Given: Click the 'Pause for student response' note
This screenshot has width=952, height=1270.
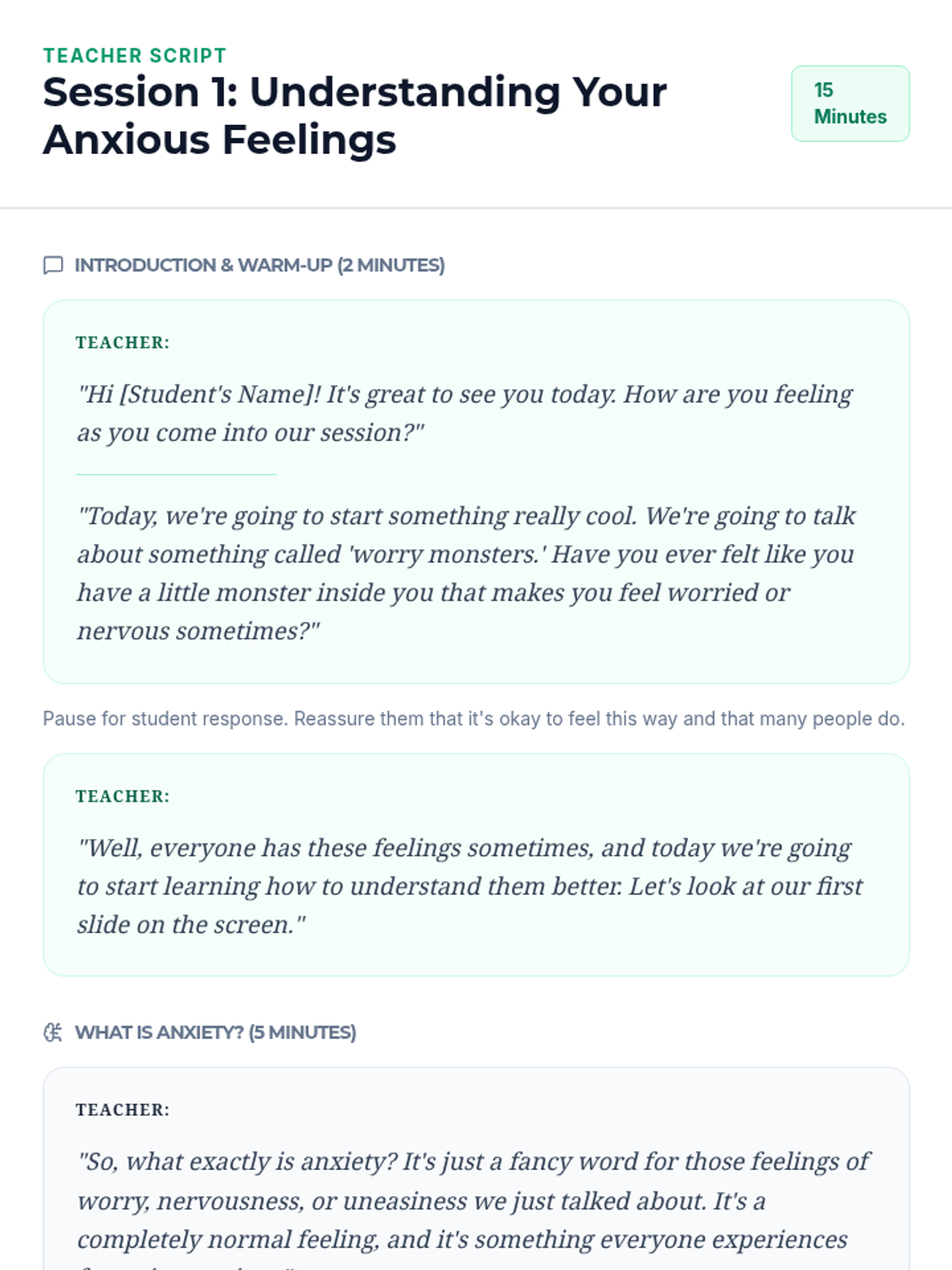Looking at the screenshot, I should [474, 719].
